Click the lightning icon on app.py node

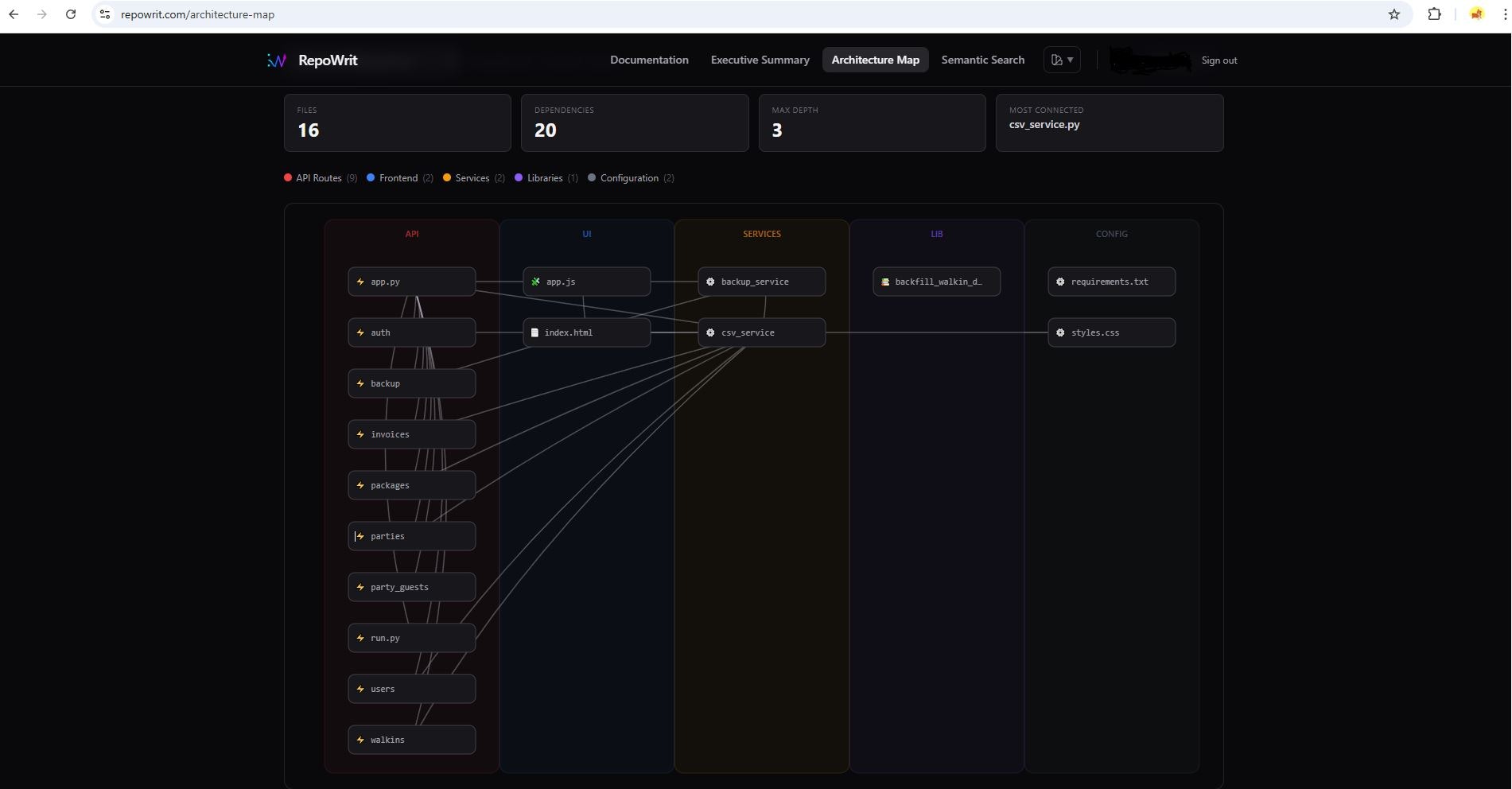point(360,282)
